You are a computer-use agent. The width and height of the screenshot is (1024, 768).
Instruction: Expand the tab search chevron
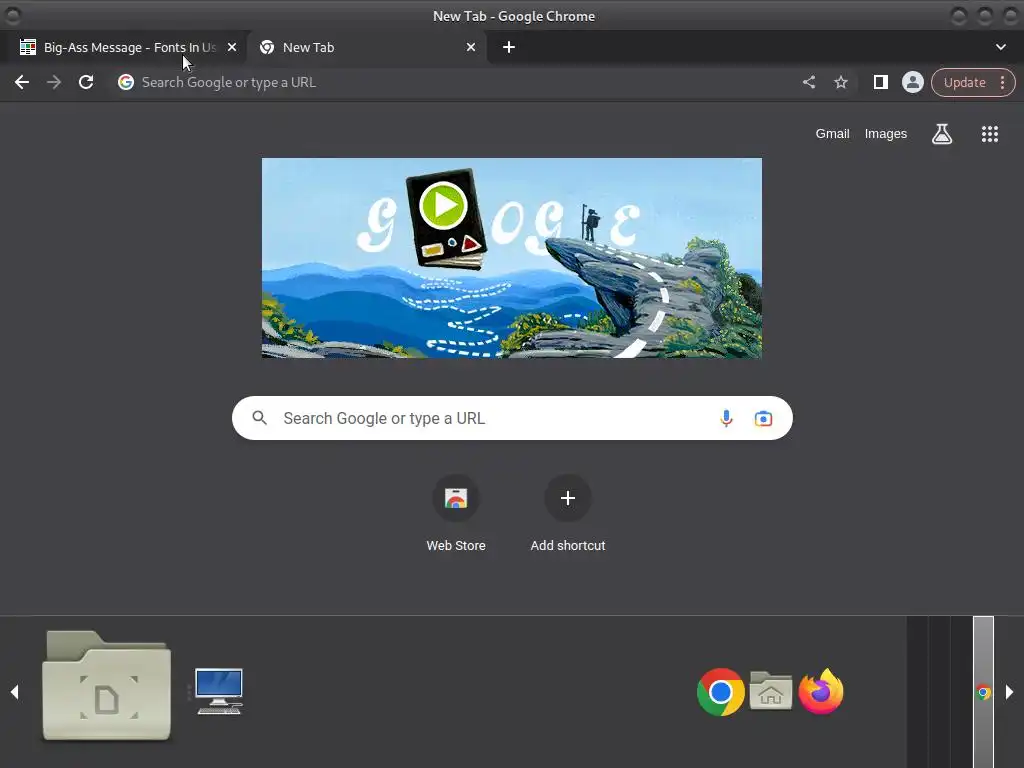1000,47
